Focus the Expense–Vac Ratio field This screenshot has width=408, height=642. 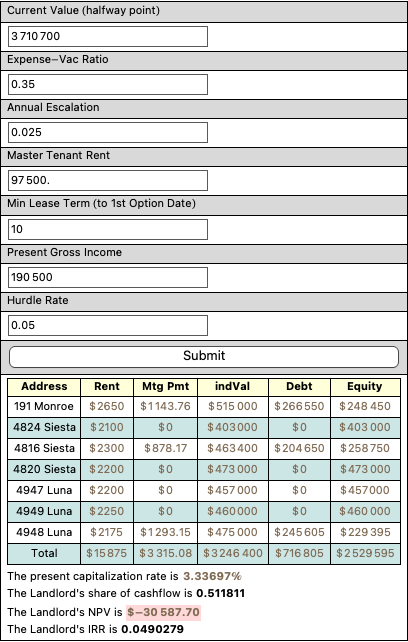pyautogui.click(x=108, y=84)
